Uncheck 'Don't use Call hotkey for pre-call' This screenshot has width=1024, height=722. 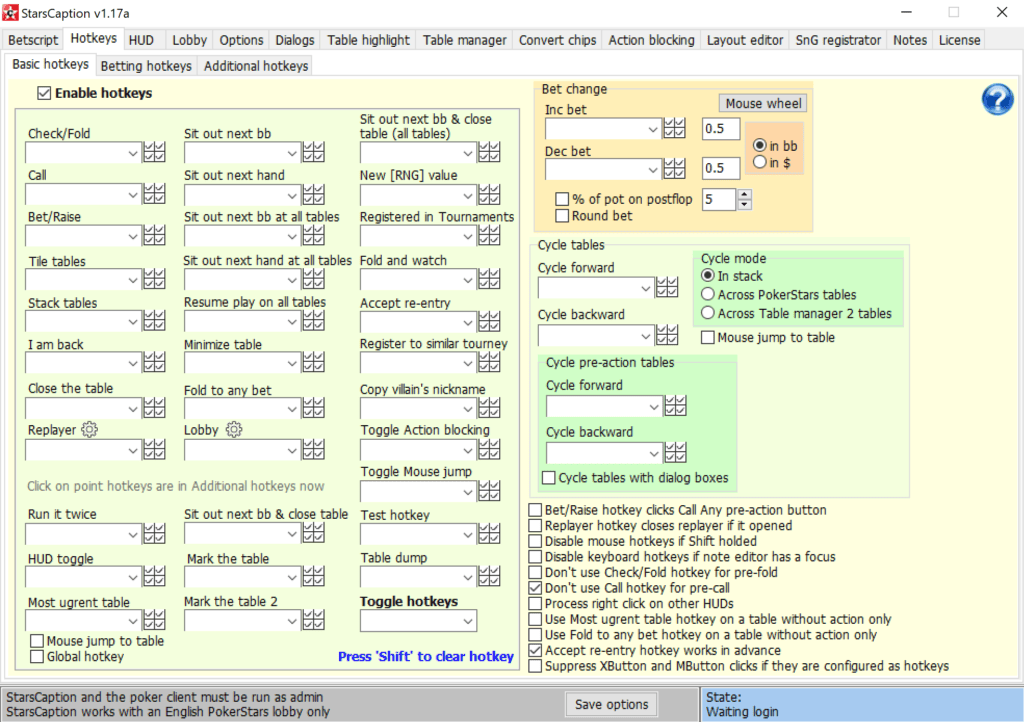click(x=535, y=588)
